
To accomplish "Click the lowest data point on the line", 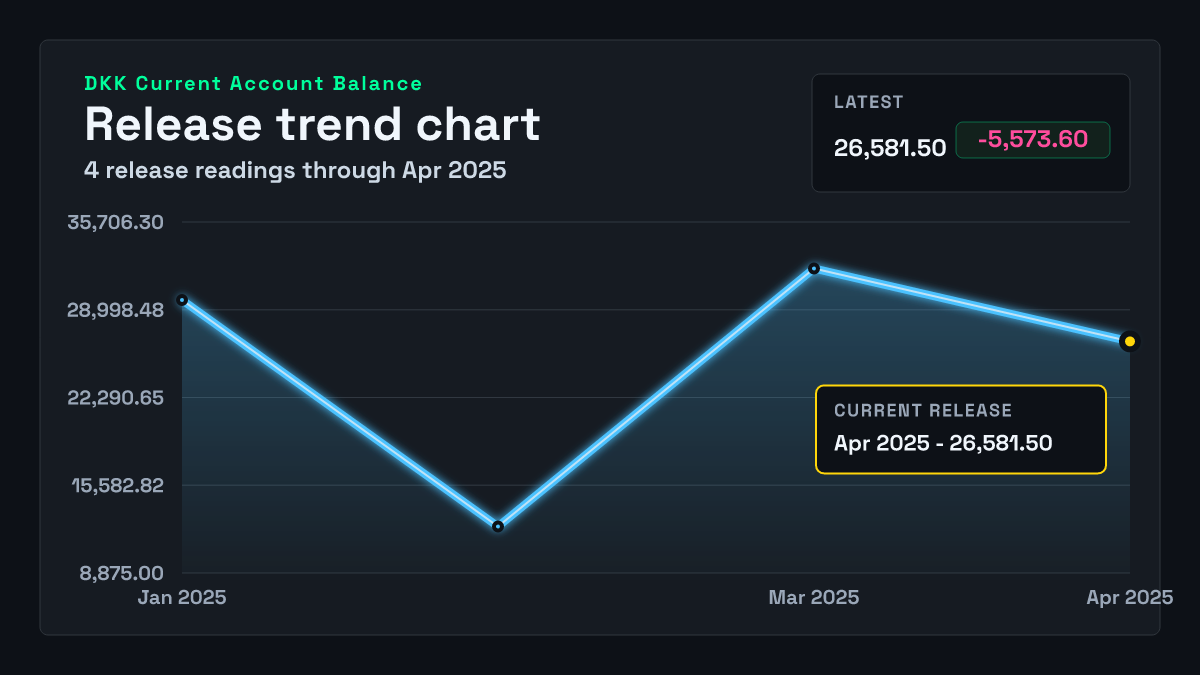I will tap(498, 526).
